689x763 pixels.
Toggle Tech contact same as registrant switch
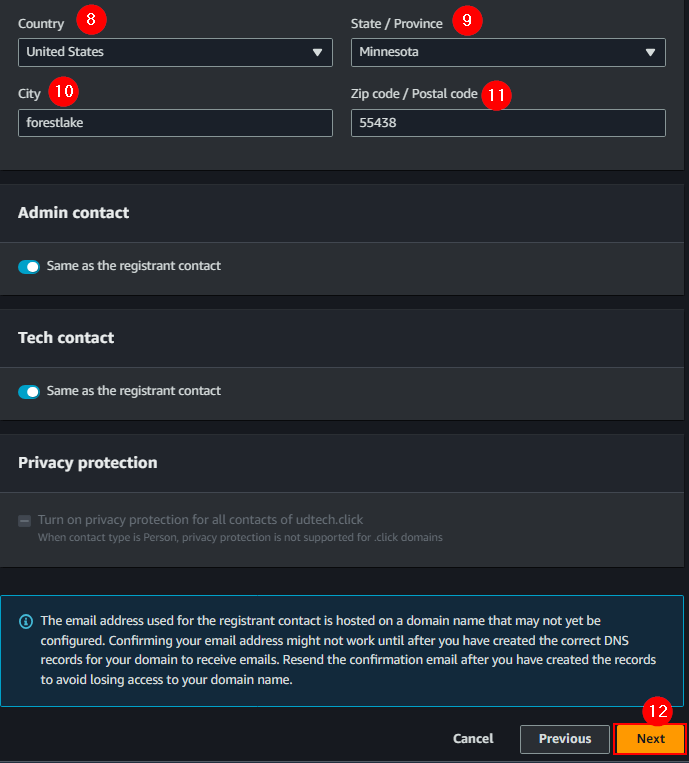point(29,391)
